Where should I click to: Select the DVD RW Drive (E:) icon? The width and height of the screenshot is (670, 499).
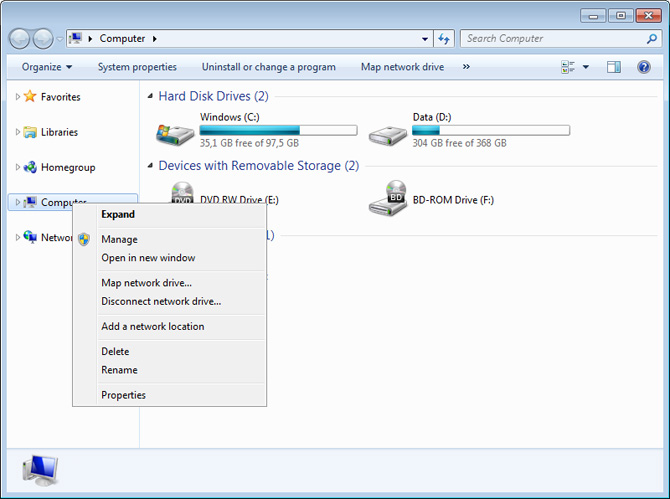click(182, 192)
